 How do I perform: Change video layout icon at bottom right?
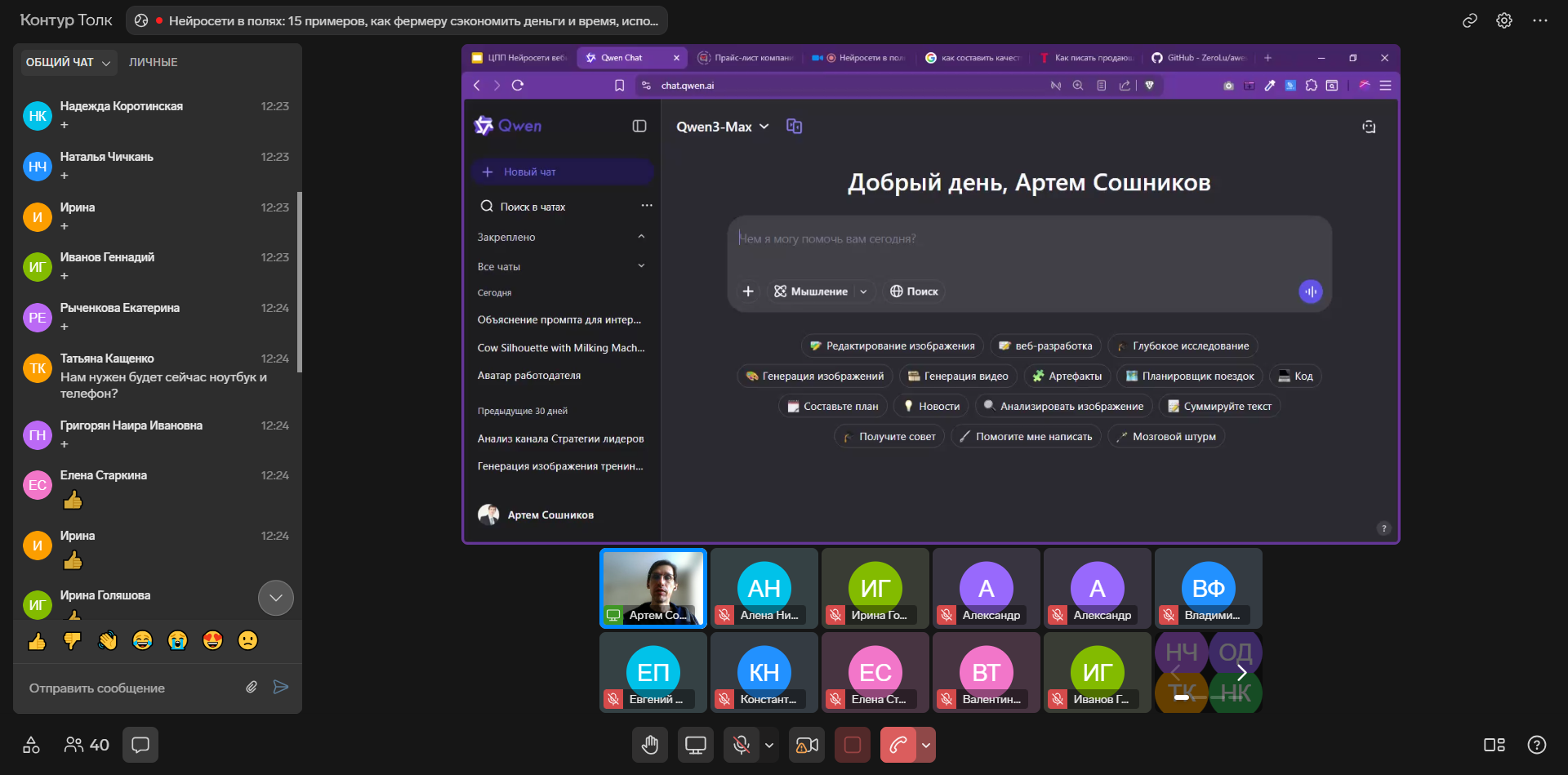point(1494,745)
